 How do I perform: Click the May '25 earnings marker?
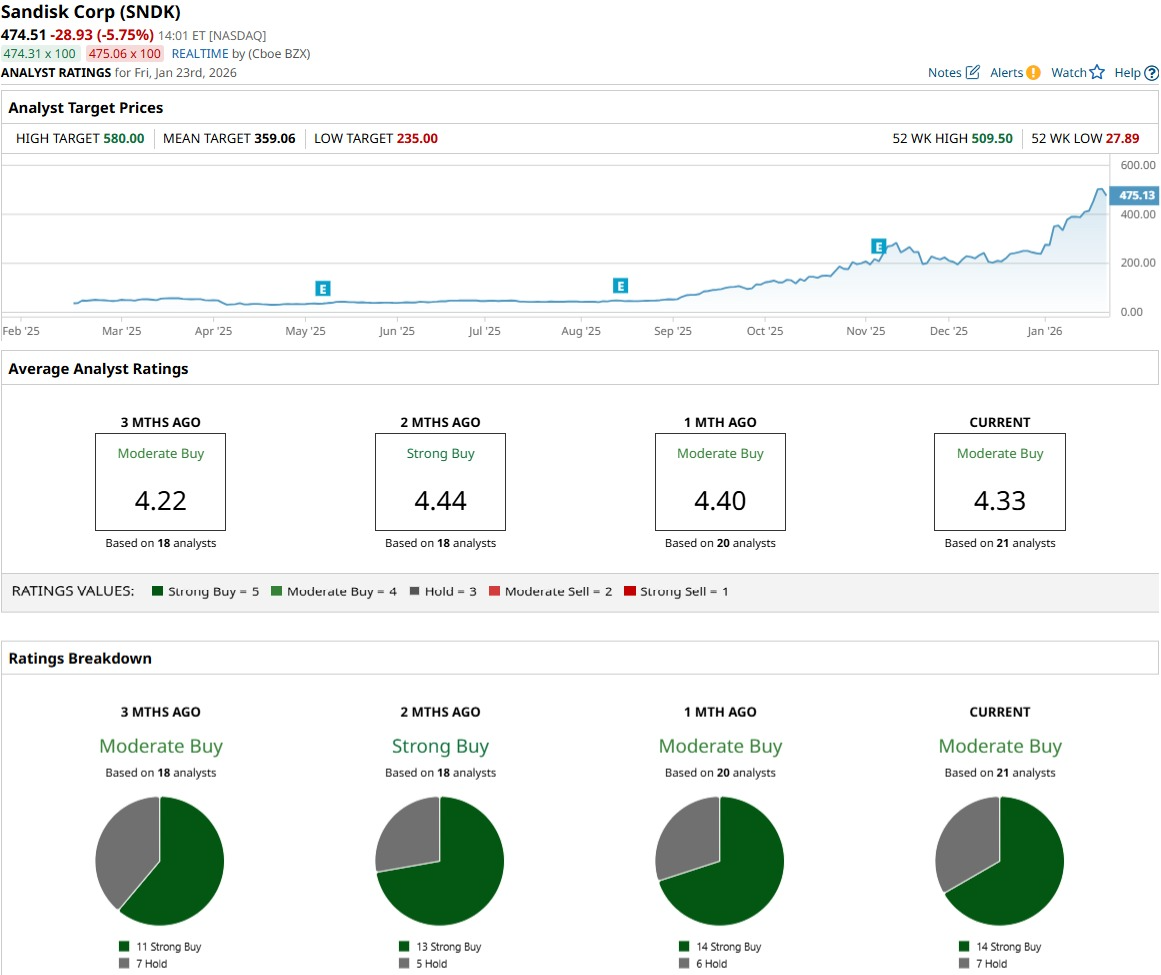(x=322, y=289)
